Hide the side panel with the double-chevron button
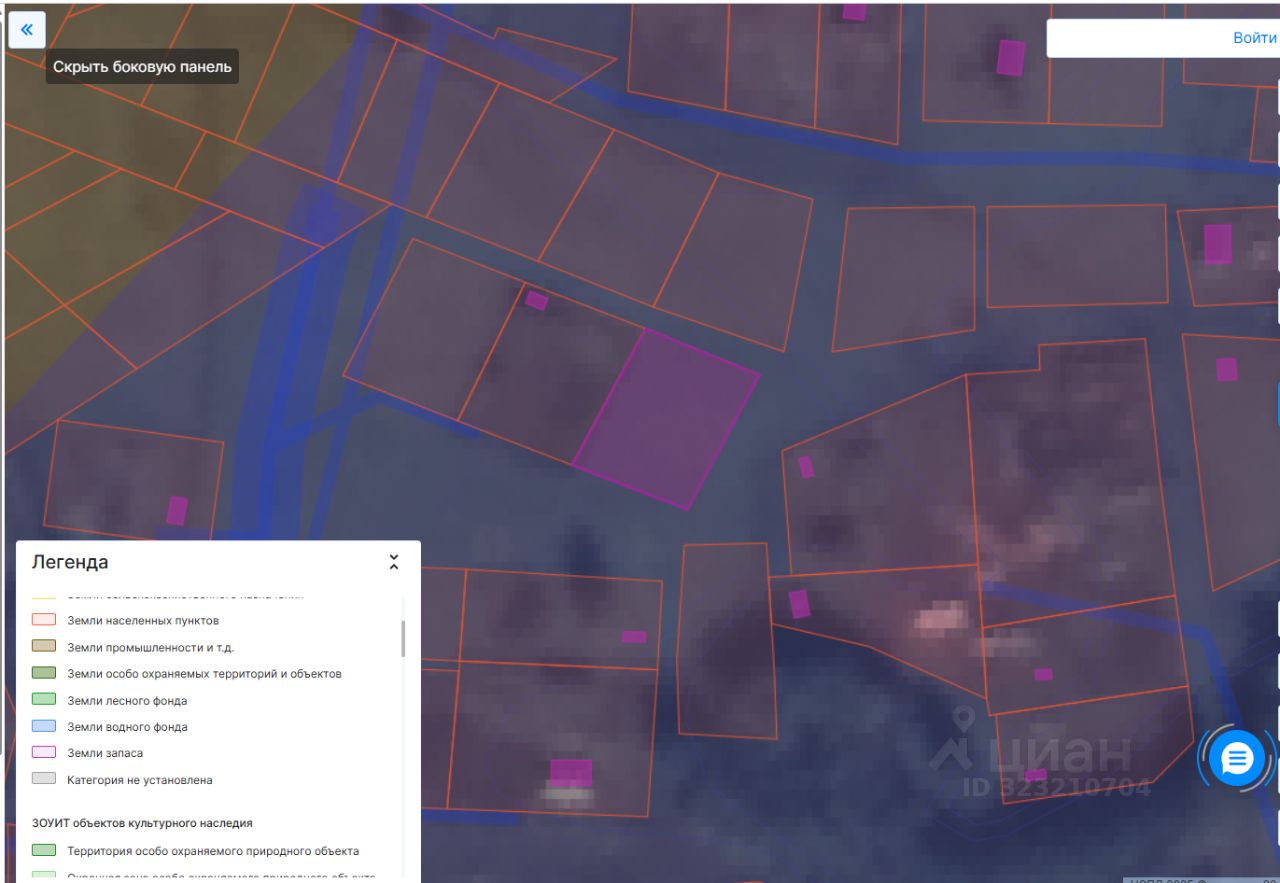 point(27,30)
